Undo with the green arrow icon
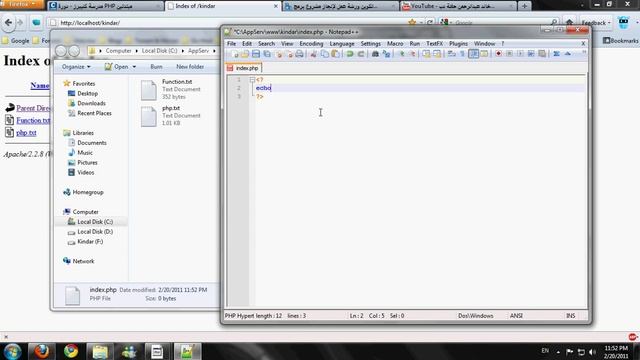640x360 pixels. [350, 54]
